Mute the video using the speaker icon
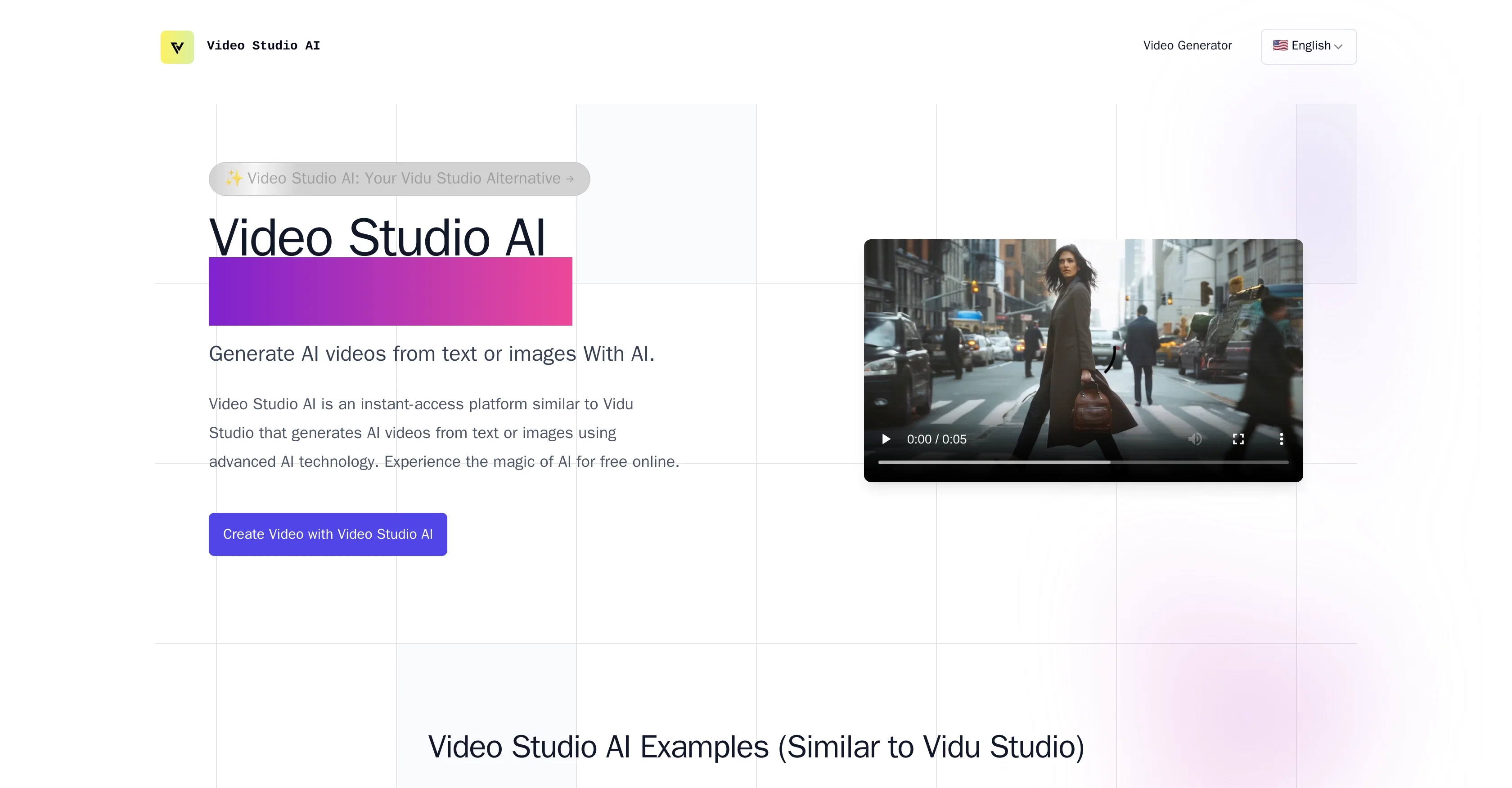 coord(1195,439)
